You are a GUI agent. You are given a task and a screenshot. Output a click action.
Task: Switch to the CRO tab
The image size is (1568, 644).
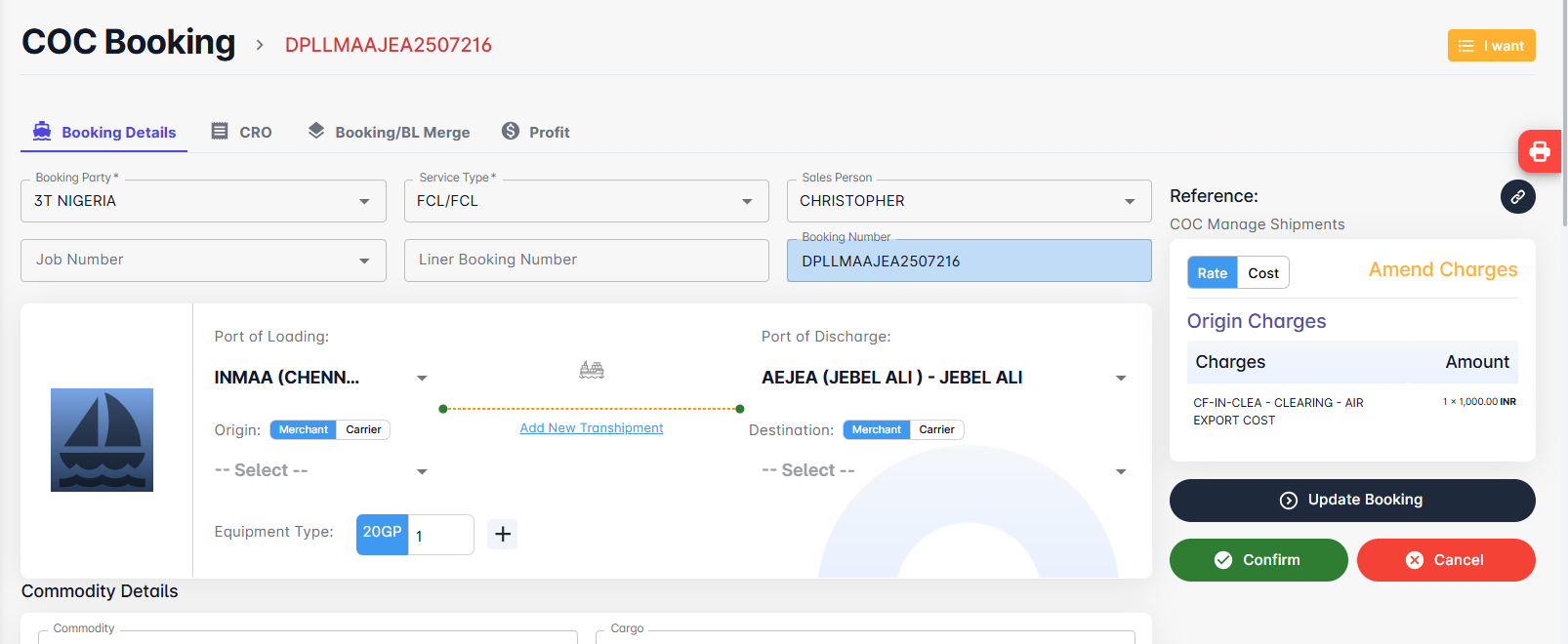pos(242,132)
